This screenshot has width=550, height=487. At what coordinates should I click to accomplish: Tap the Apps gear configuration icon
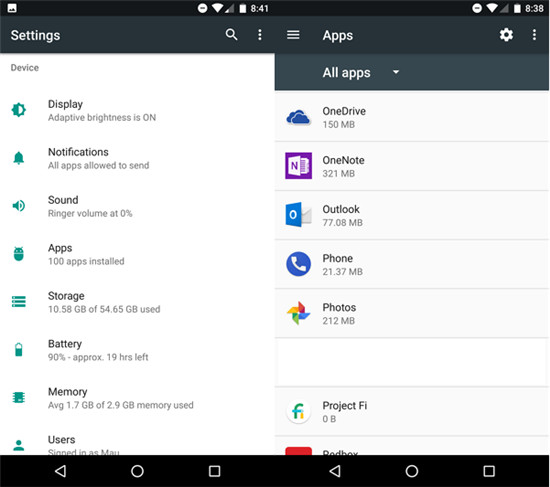[x=506, y=35]
